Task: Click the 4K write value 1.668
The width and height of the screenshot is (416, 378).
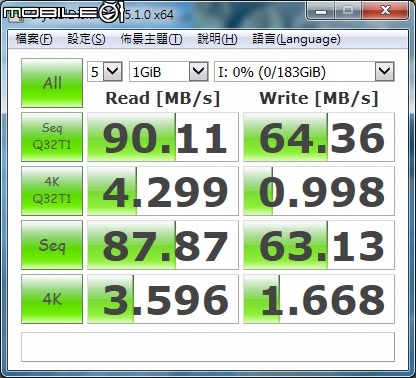Action: pyautogui.click(x=319, y=299)
